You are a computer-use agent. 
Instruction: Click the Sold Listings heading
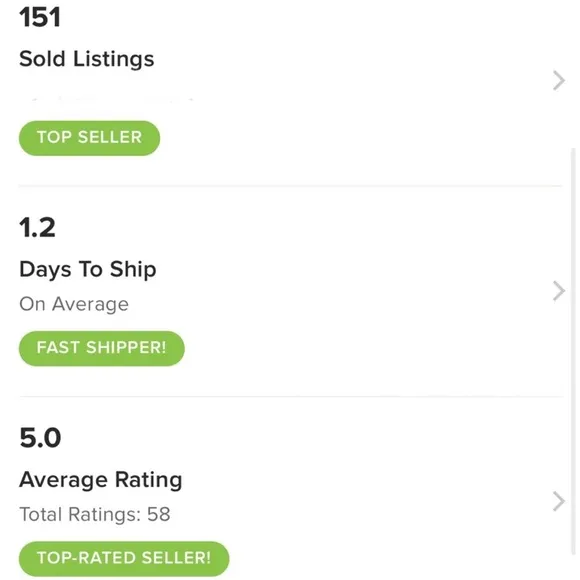(87, 59)
